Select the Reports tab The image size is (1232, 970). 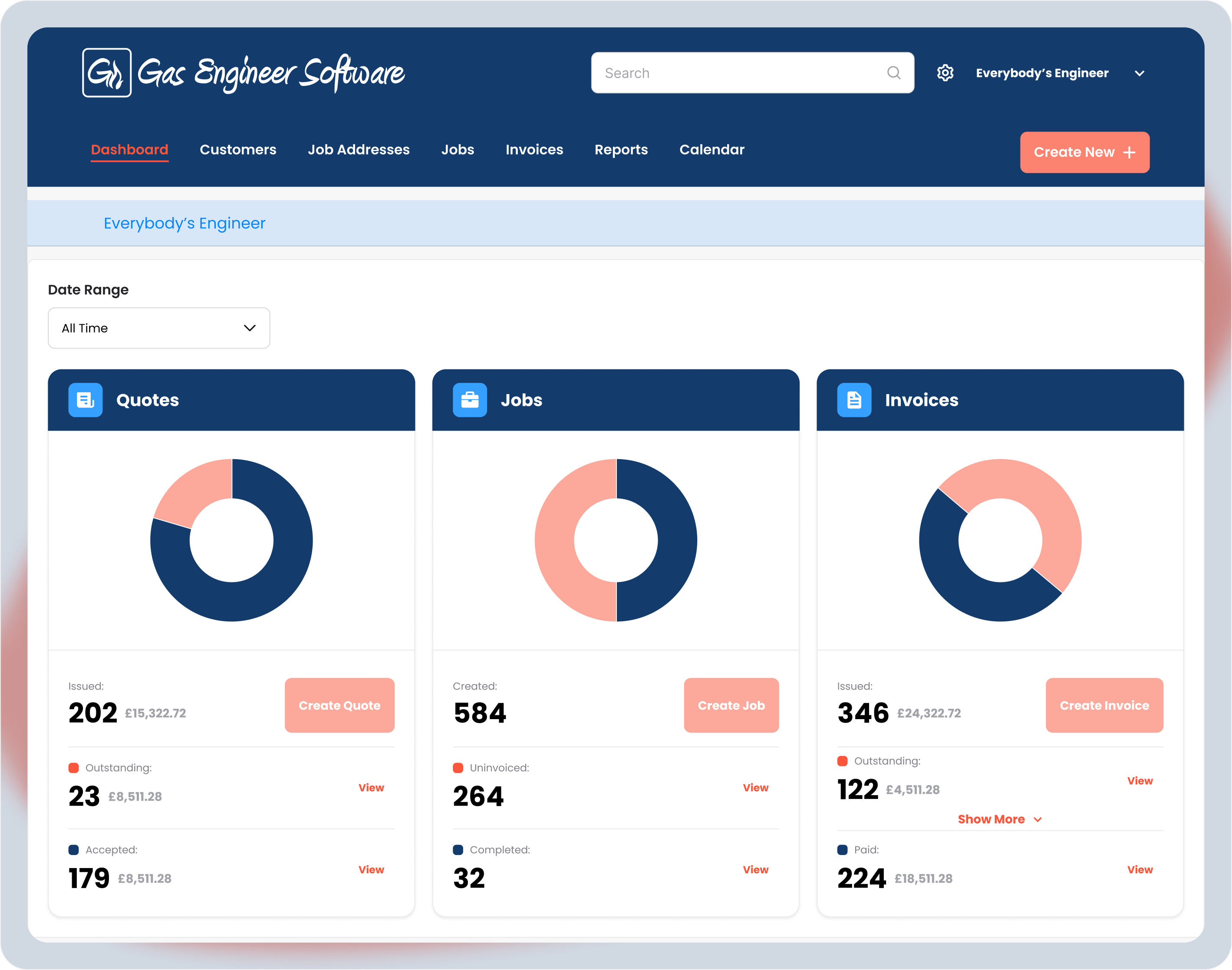[x=620, y=150]
